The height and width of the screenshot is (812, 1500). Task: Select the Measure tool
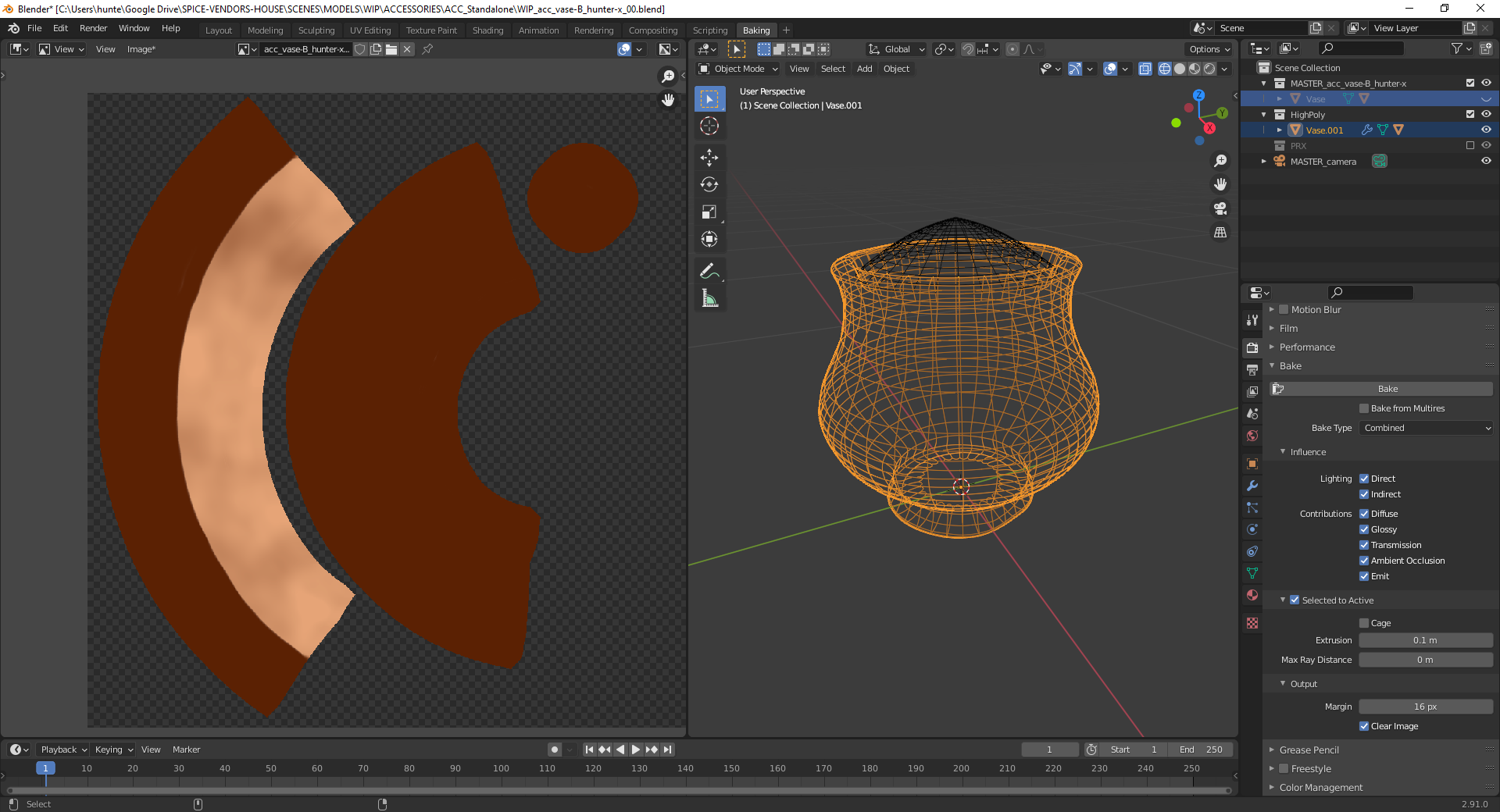(x=709, y=298)
